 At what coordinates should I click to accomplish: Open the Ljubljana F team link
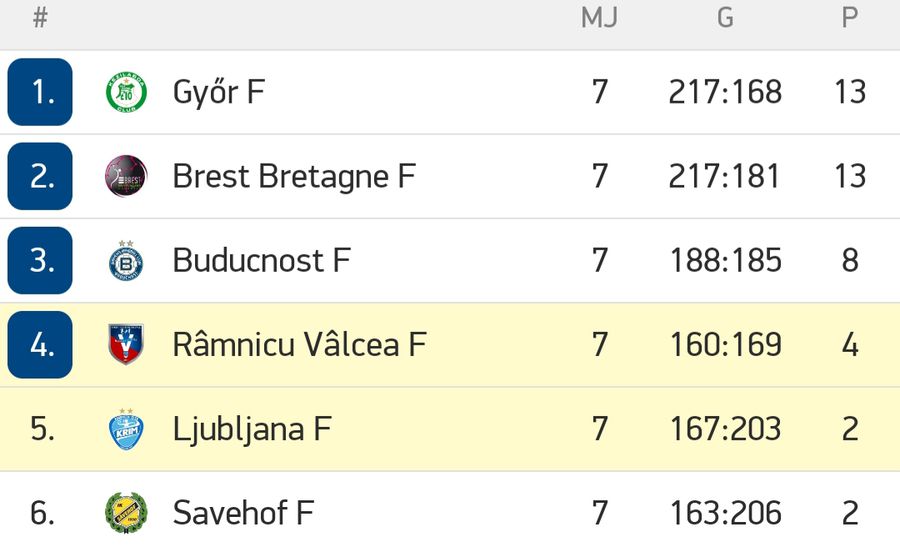[252, 429]
